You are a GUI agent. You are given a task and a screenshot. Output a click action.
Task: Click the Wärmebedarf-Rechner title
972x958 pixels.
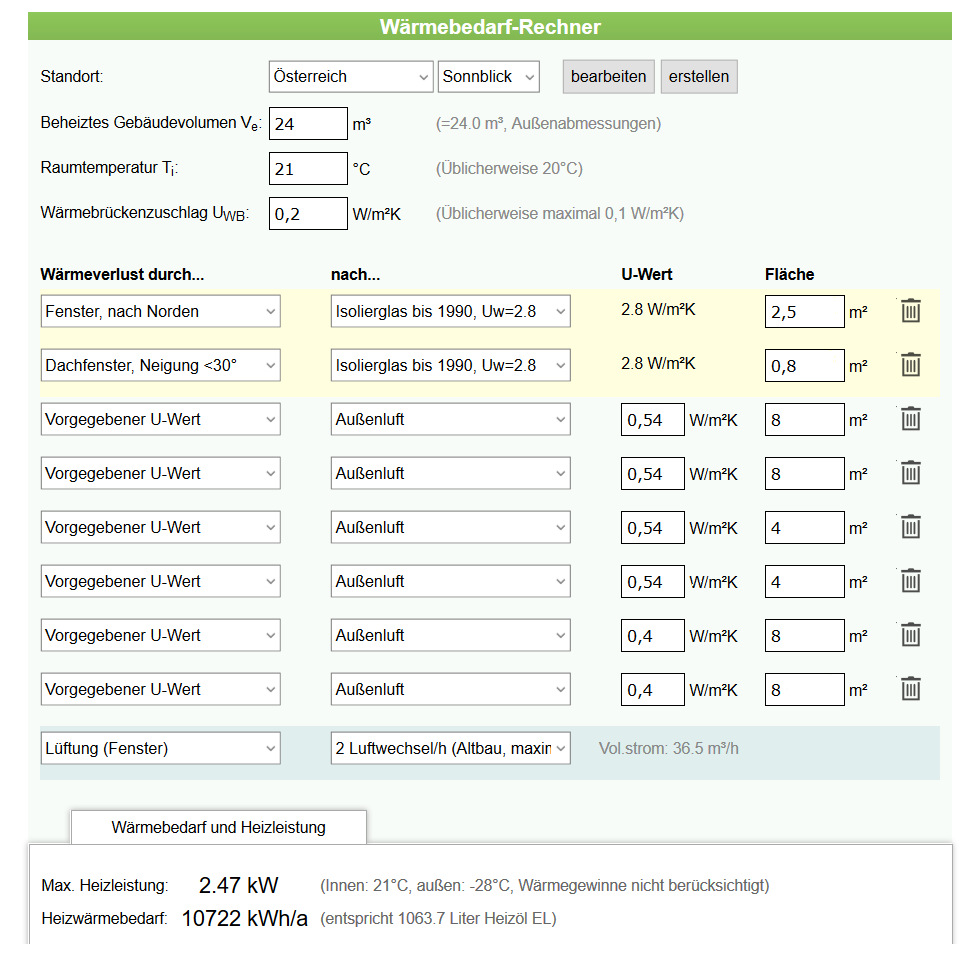pos(490,27)
